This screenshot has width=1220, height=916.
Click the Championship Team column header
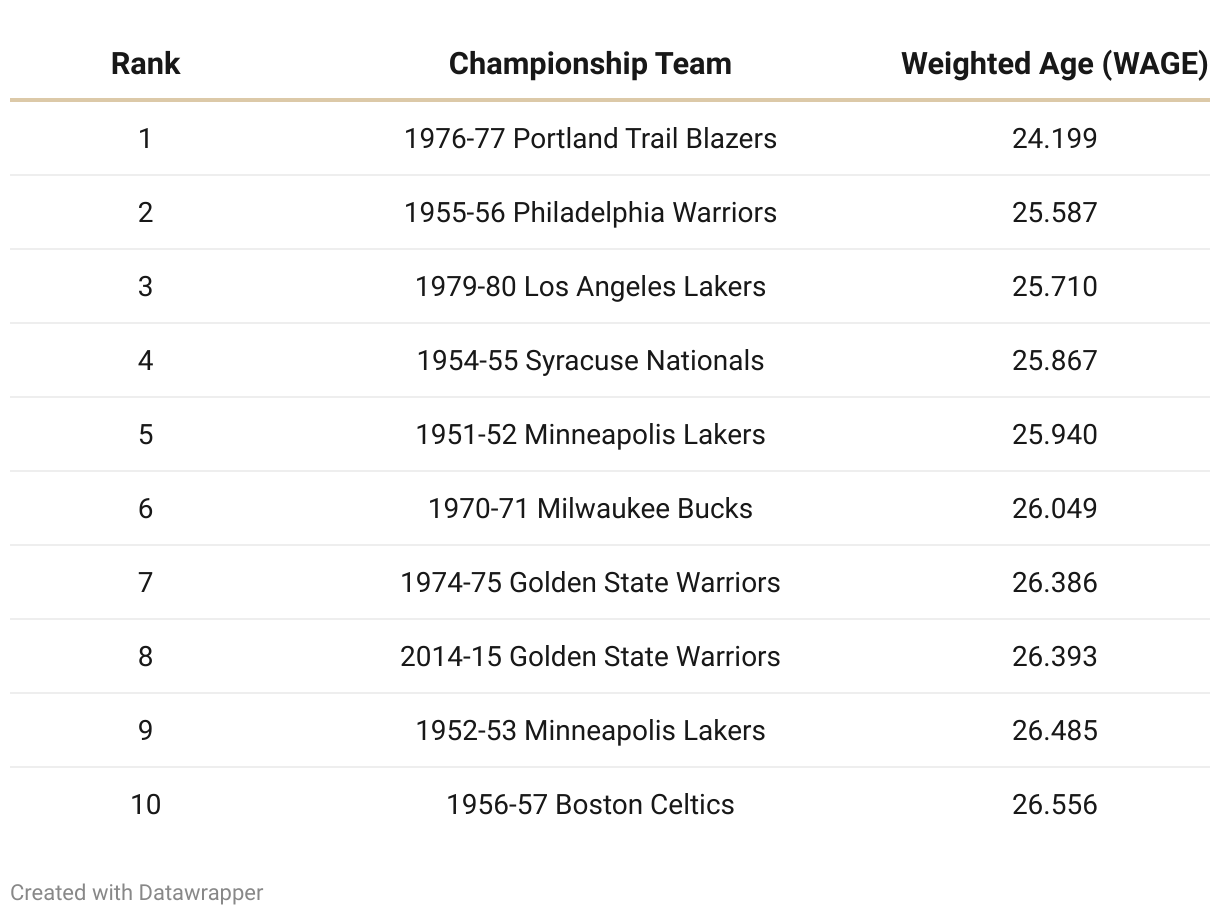pyautogui.click(x=590, y=64)
